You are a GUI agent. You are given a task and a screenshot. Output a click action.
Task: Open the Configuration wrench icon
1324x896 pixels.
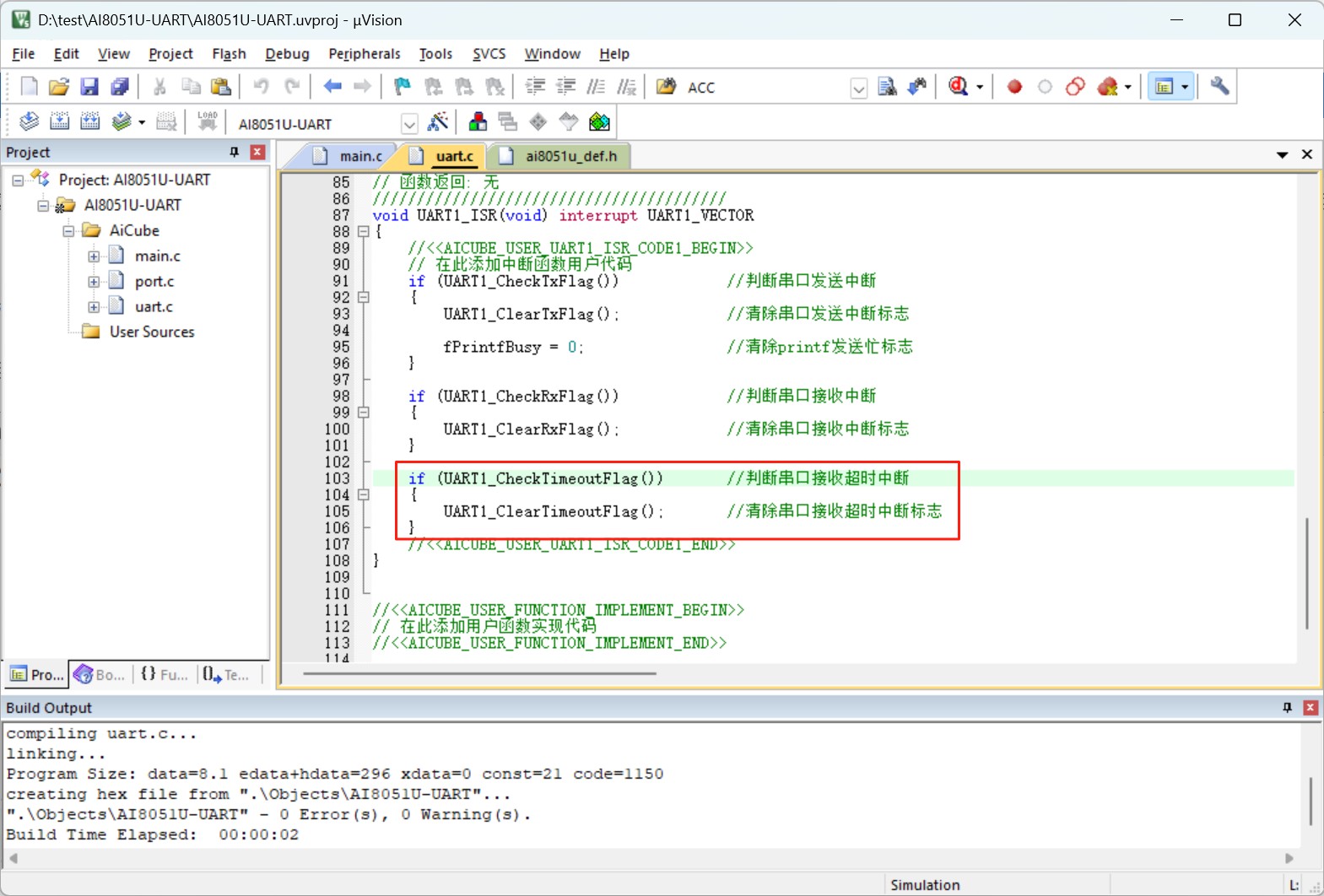coord(1219,86)
